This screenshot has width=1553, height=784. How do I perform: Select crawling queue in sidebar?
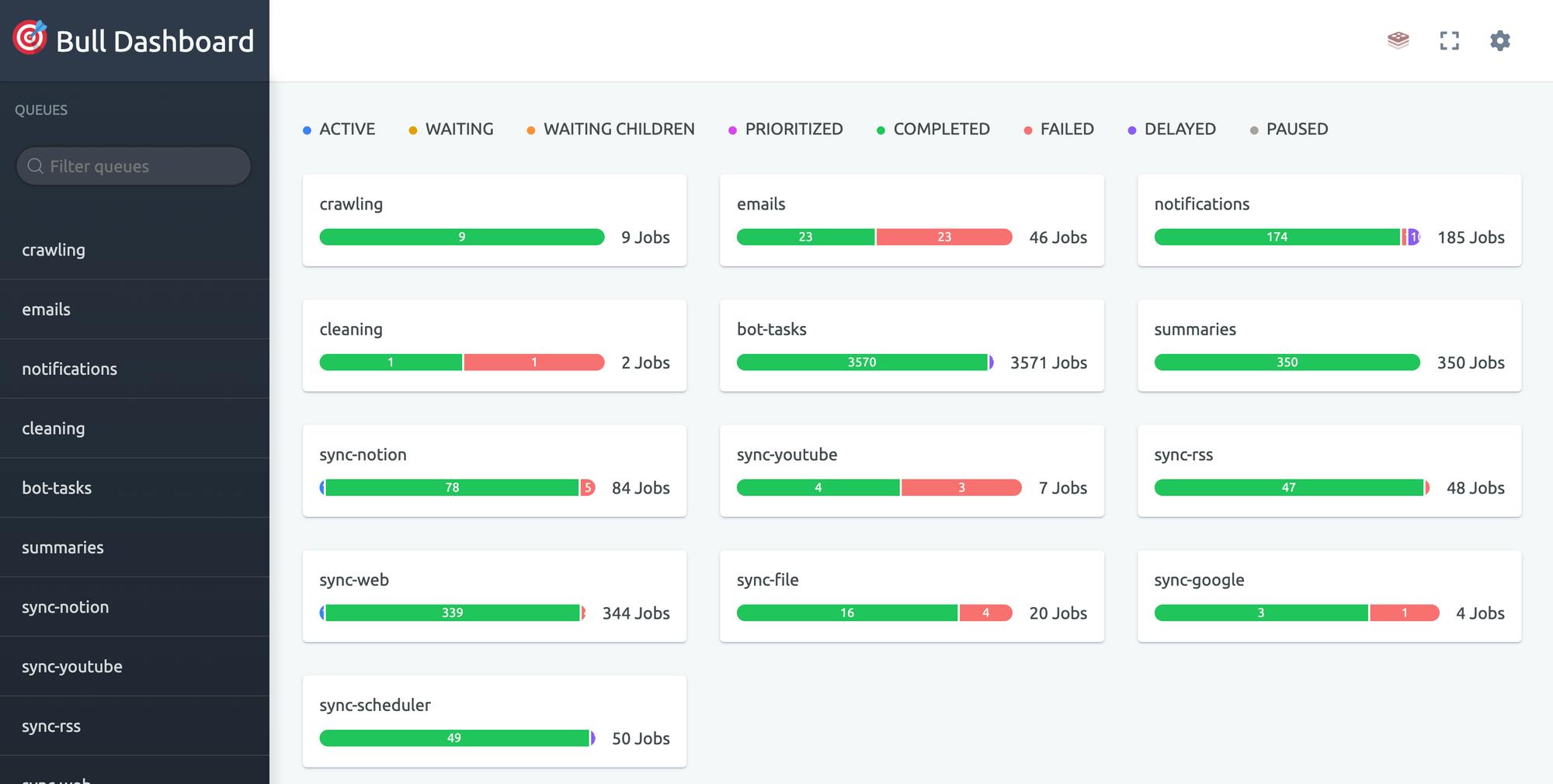(54, 250)
